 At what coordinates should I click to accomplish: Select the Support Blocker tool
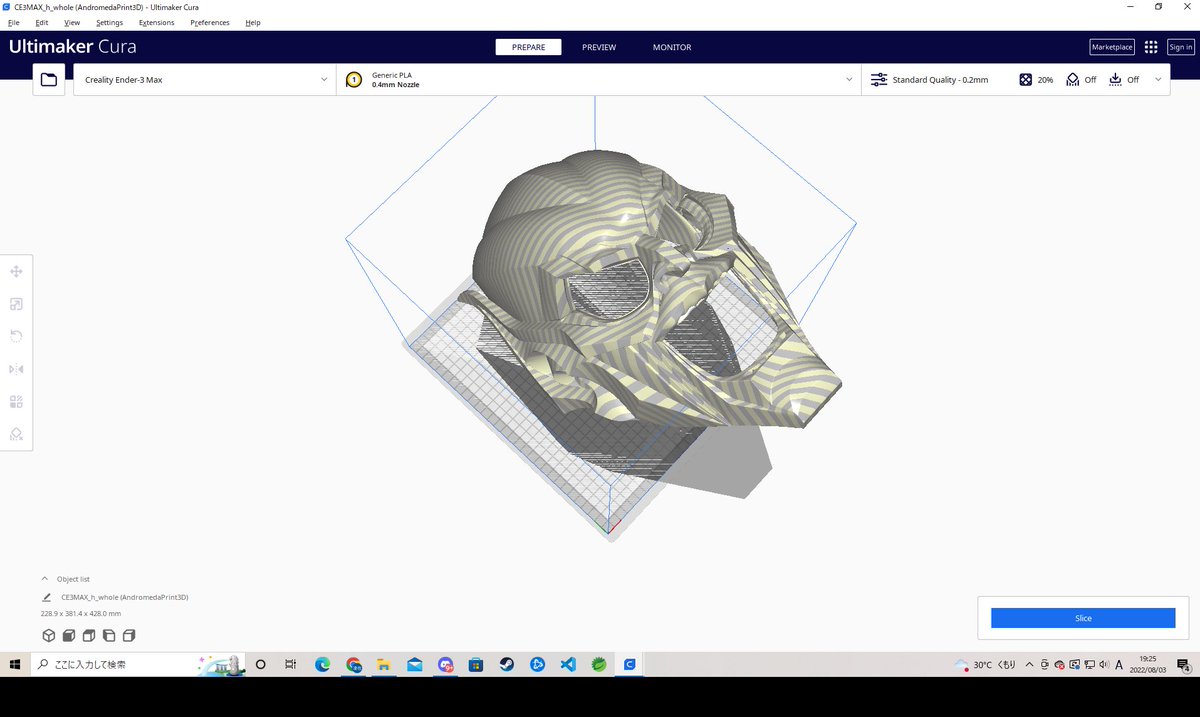[x=16, y=434]
